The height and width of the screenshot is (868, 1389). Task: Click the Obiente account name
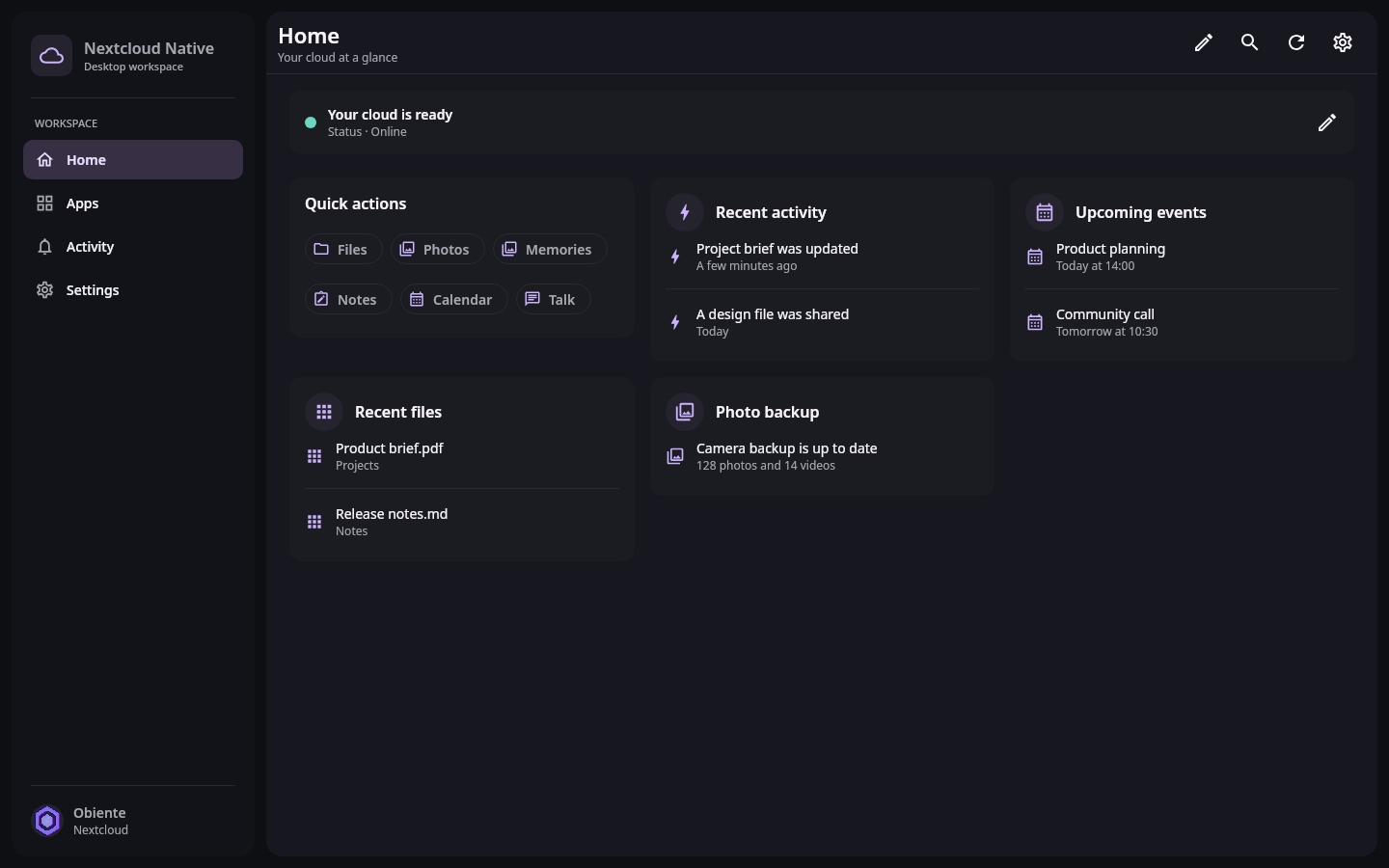pos(99,813)
